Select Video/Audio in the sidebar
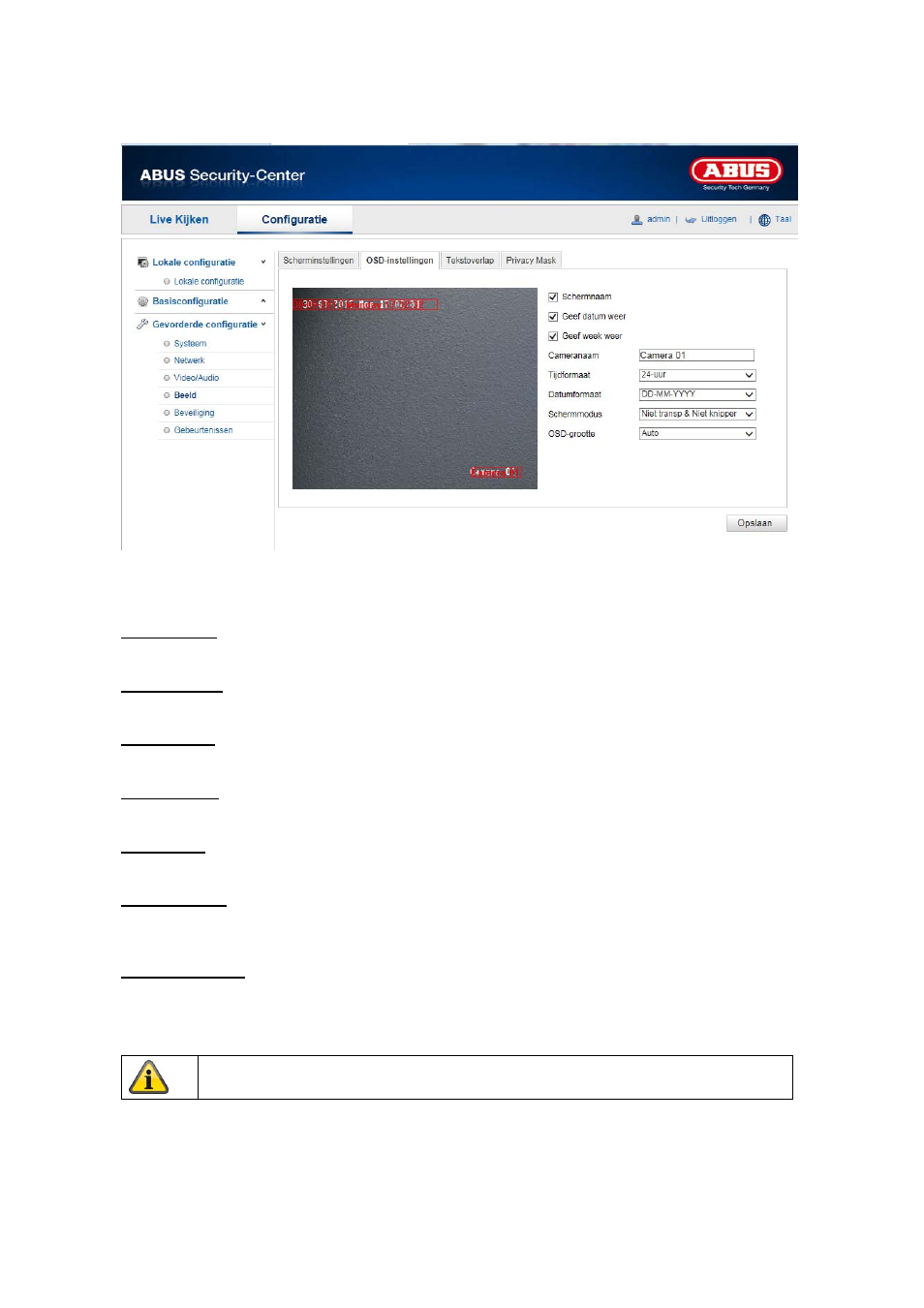Image resolution: width=924 pixels, height=1308 pixels. 197,378
